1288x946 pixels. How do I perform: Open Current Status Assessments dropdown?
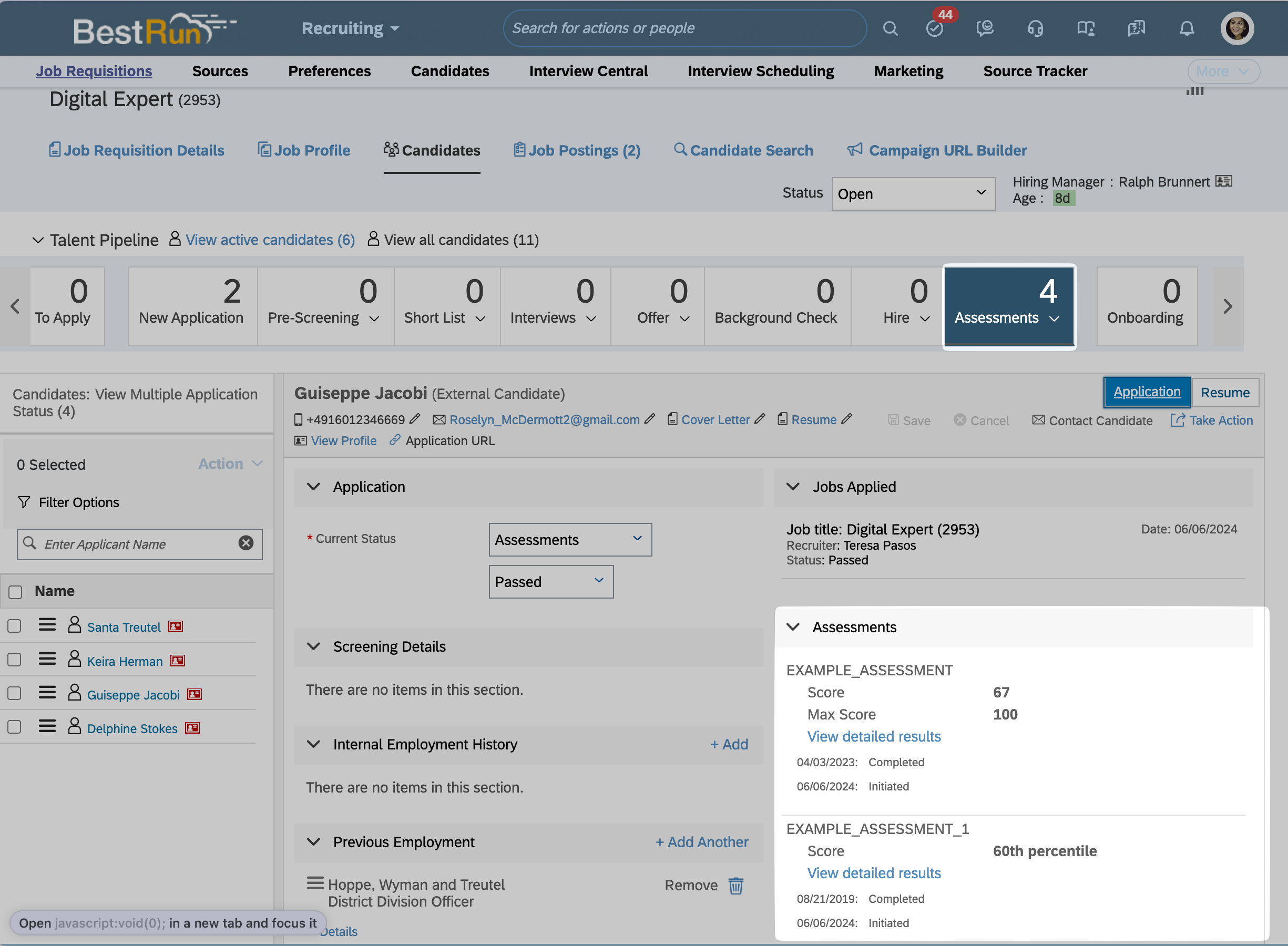tap(570, 539)
